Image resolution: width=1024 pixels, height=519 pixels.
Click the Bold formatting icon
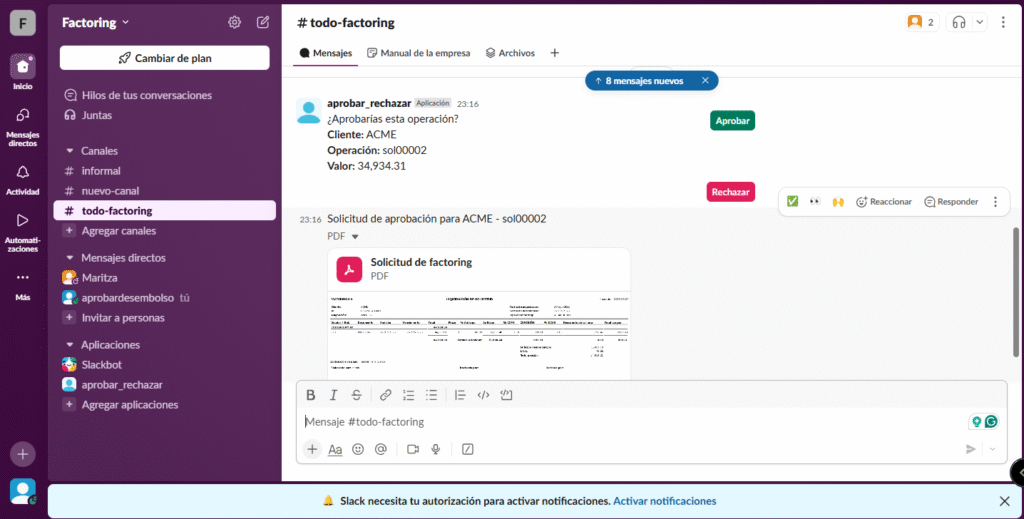pos(311,395)
